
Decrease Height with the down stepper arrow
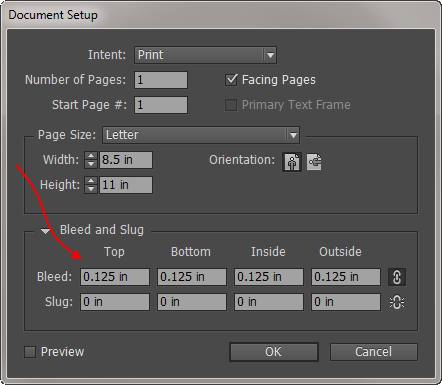(x=91, y=189)
